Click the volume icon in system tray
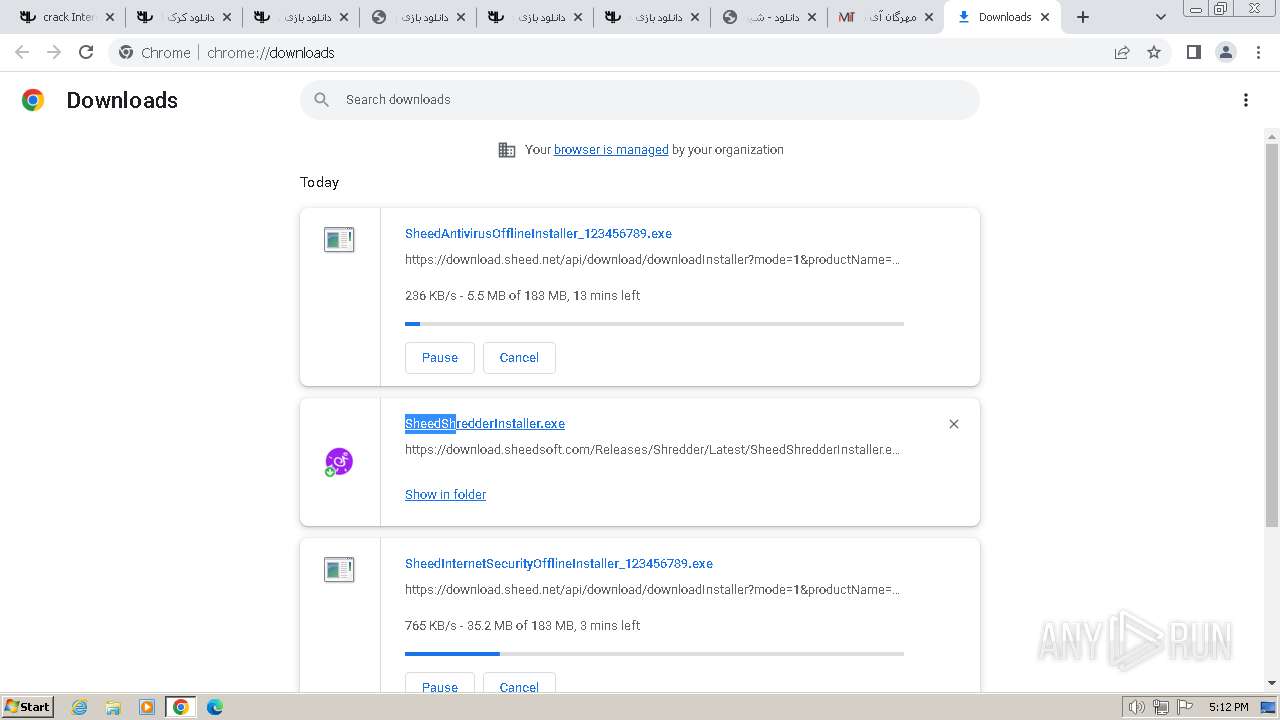 point(1136,707)
